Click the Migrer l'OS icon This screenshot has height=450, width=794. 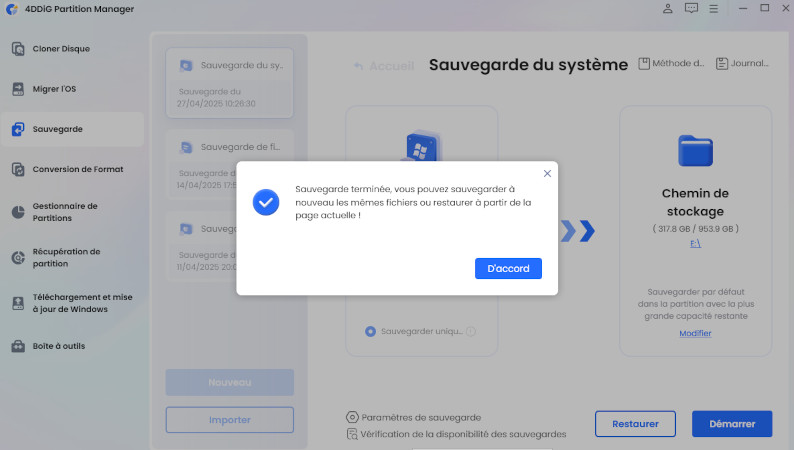(x=18, y=89)
